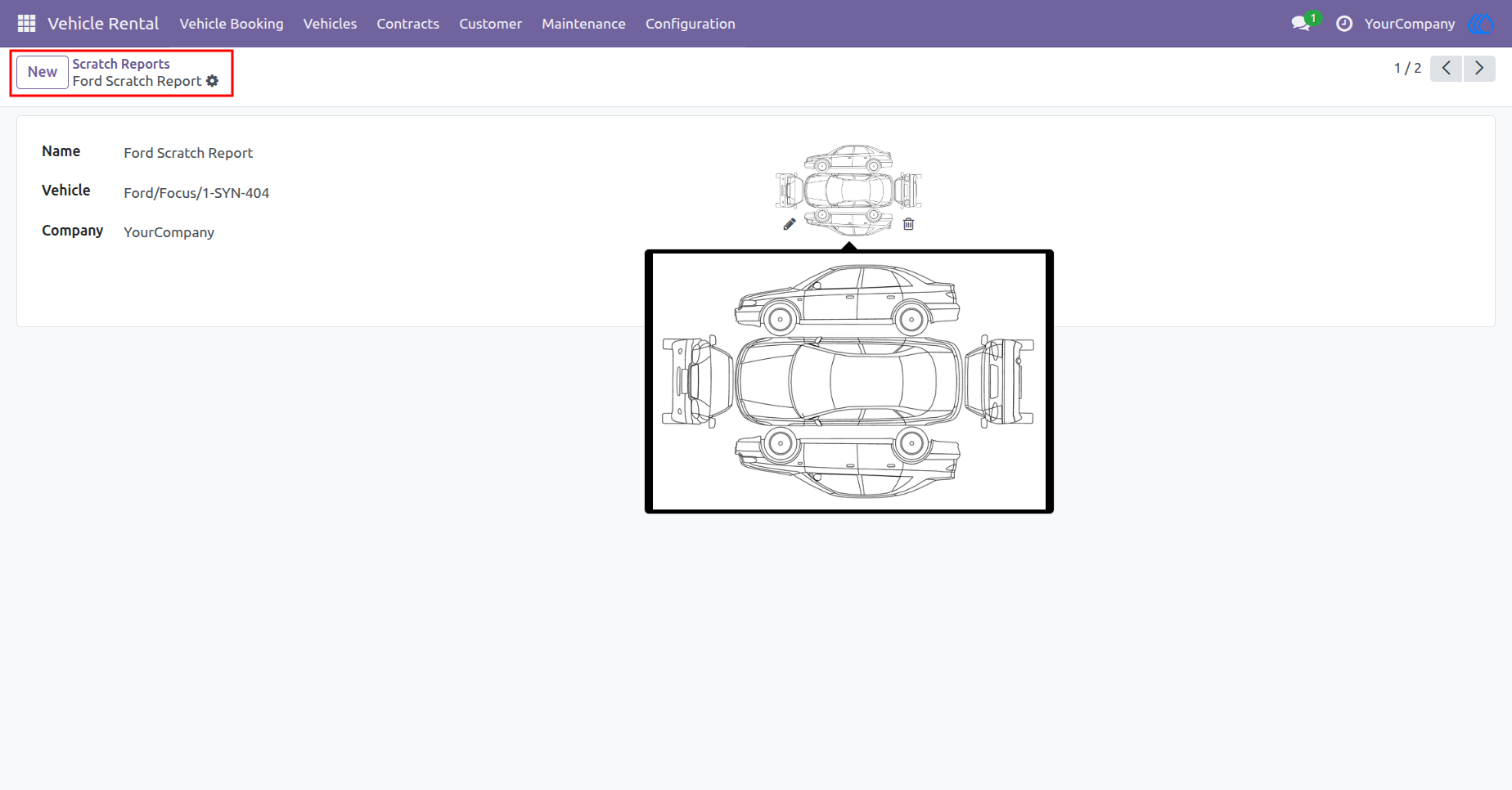Click the Name field Ford Scratch Report
The image size is (1512, 790).
pyautogui.click(x=188, y=153)
